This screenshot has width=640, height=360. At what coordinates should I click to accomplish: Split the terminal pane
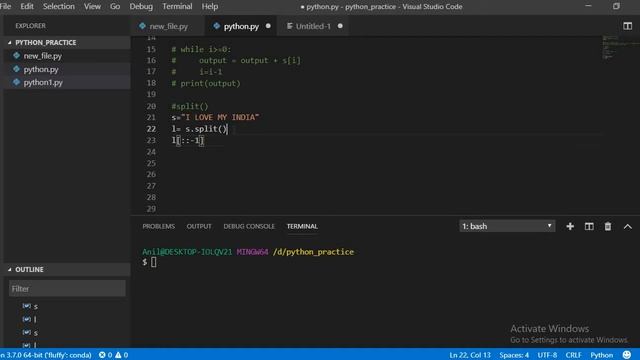click(x=589, y=226)
